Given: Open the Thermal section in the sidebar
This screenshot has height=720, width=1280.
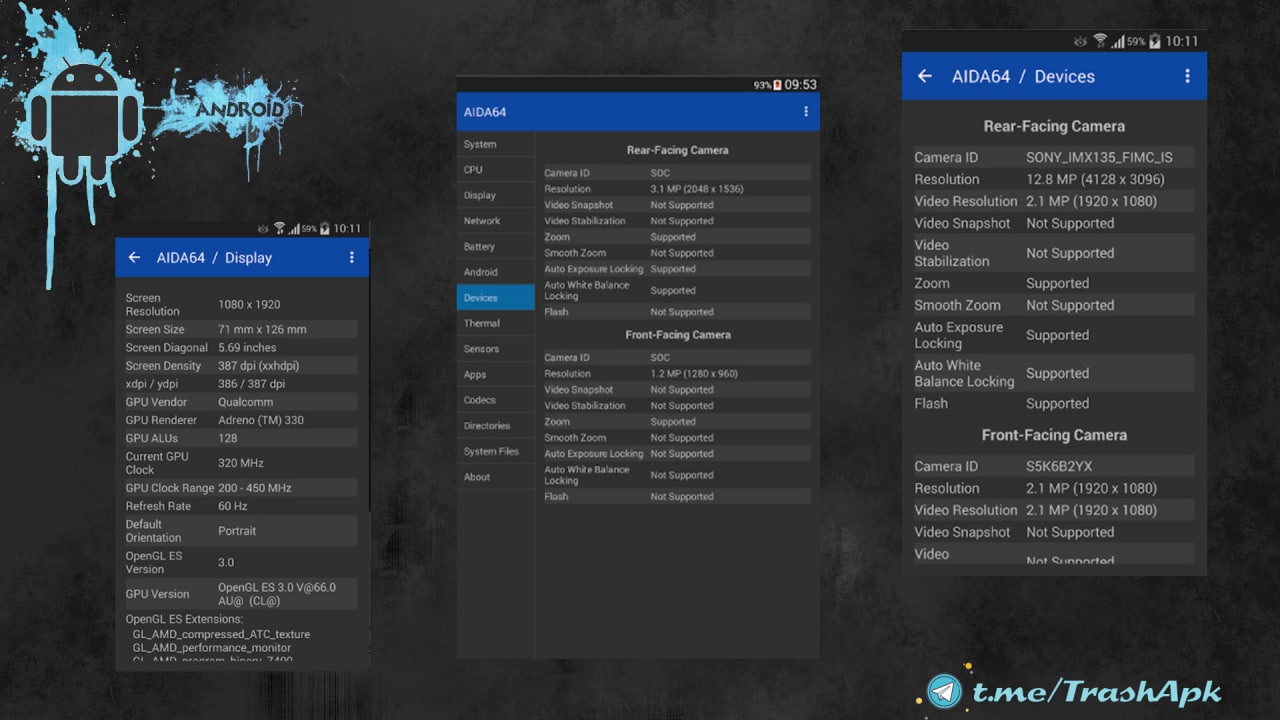Looking at the screenshot, I should click(495, 323).
